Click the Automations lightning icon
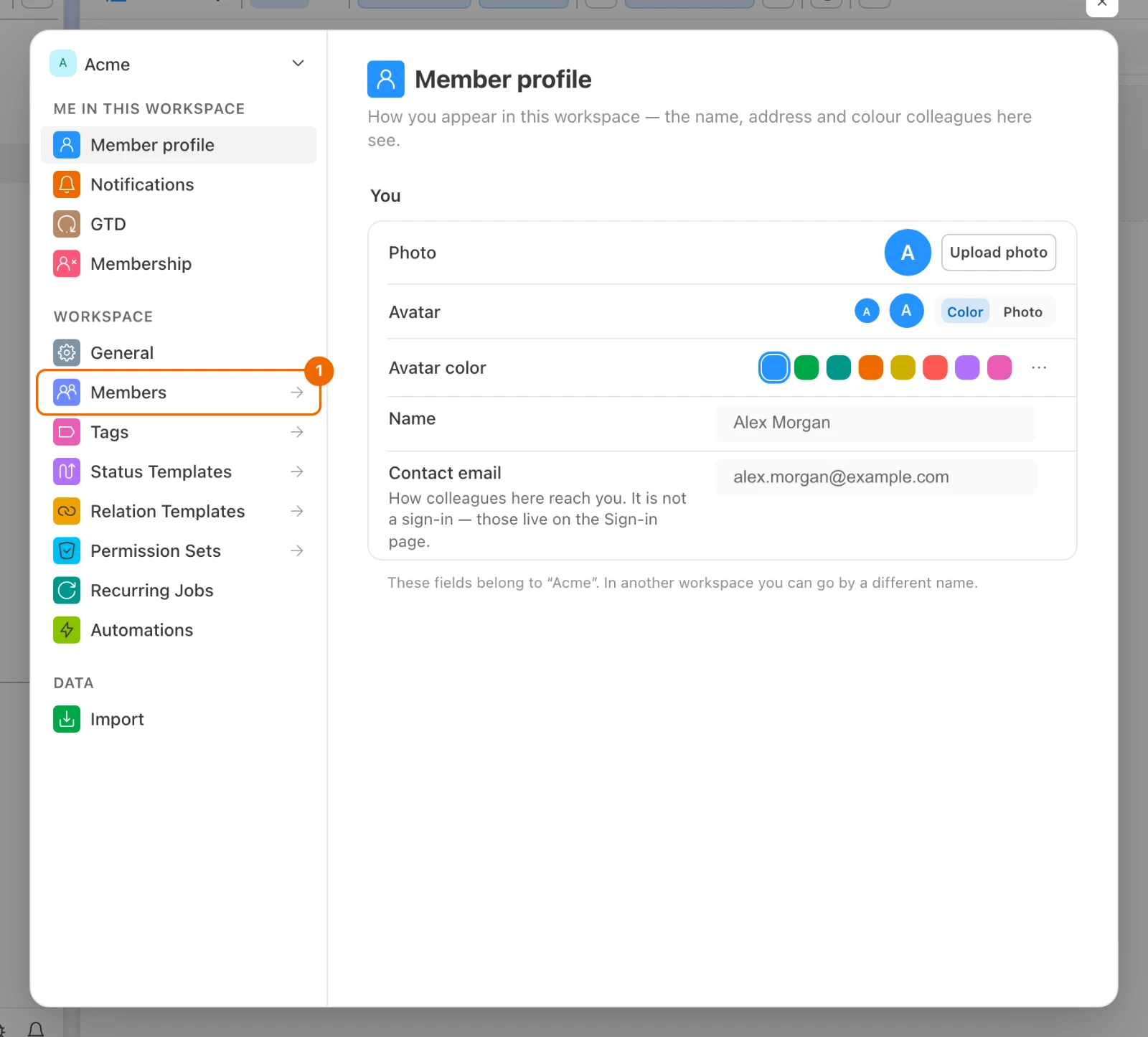The image size is (1148, 1037). [x=67, y=629]
